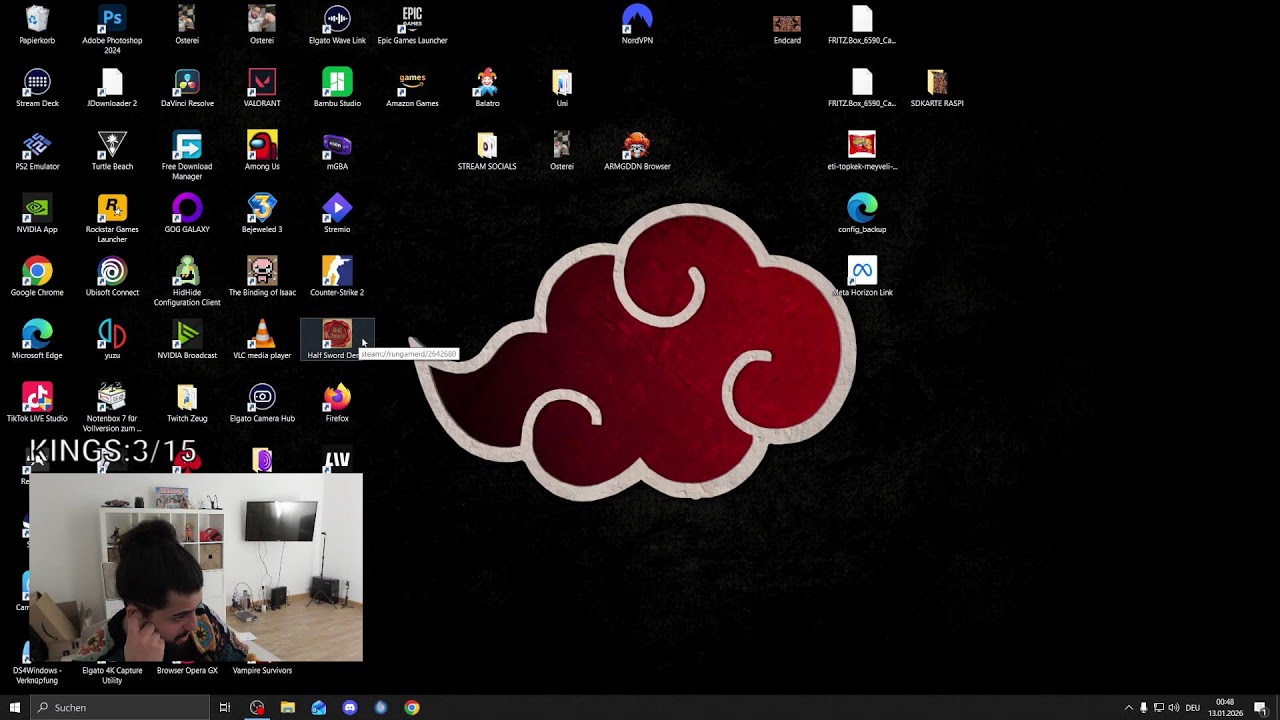Select the NVIDIA Broadcast desktop icon

(187, 341)
